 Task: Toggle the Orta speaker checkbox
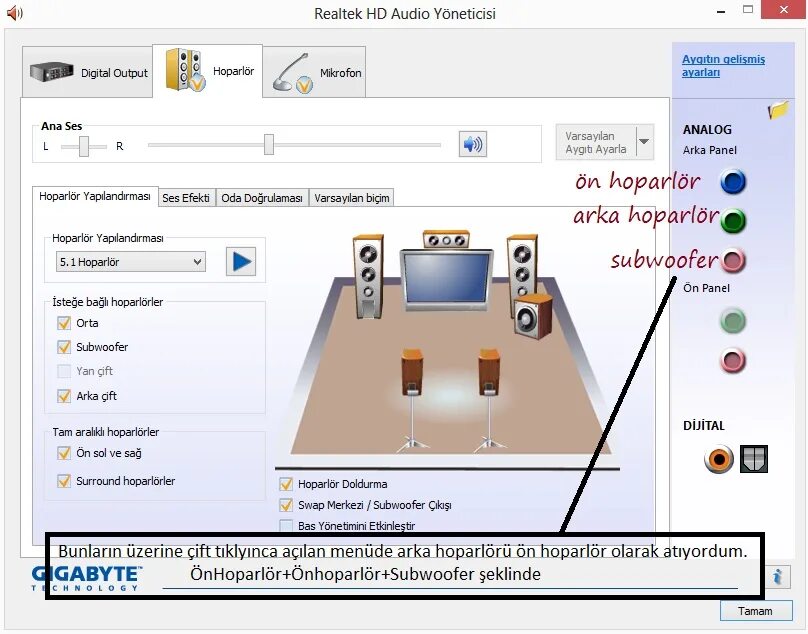(x=64, y=323)
